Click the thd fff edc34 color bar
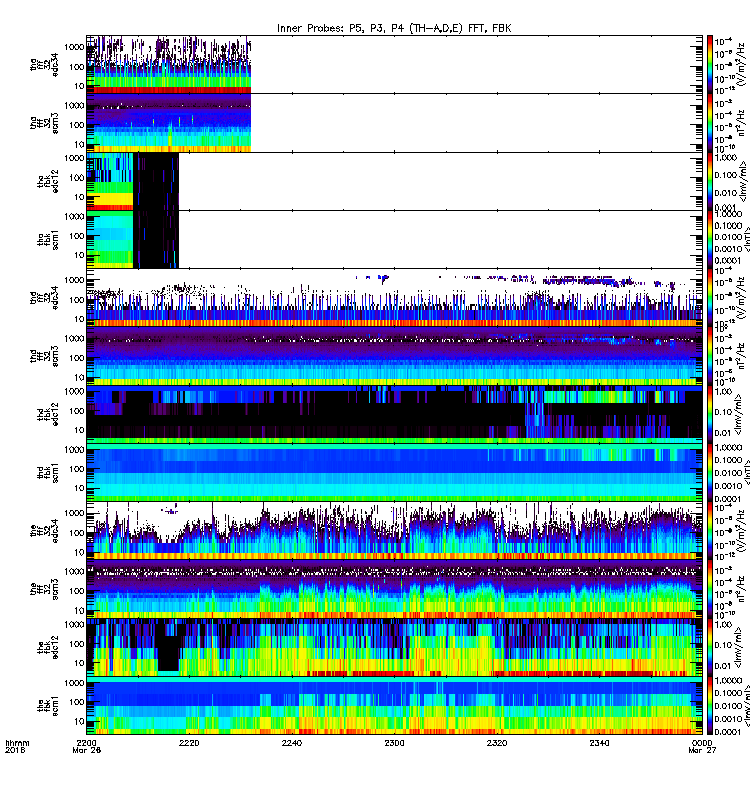The height and width of the screenshot is (800, 750). [x=710, y=297]
